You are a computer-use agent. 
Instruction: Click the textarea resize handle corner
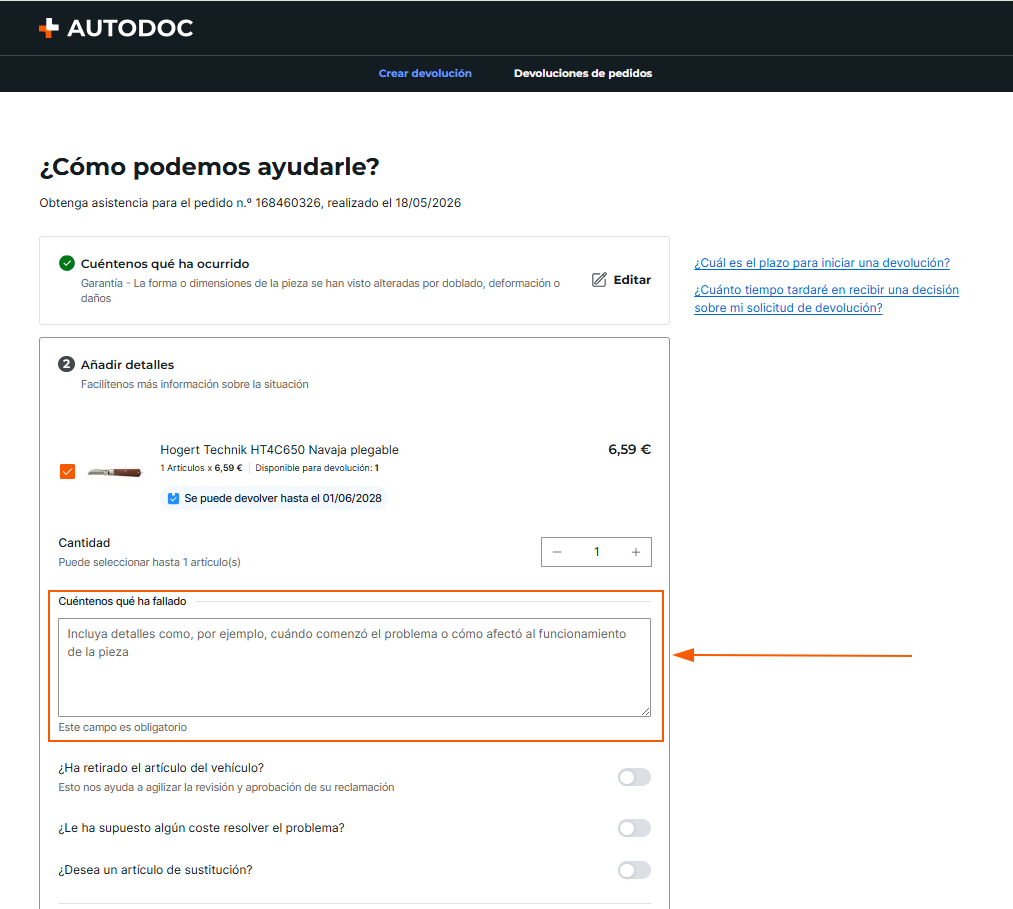[645, 711]
